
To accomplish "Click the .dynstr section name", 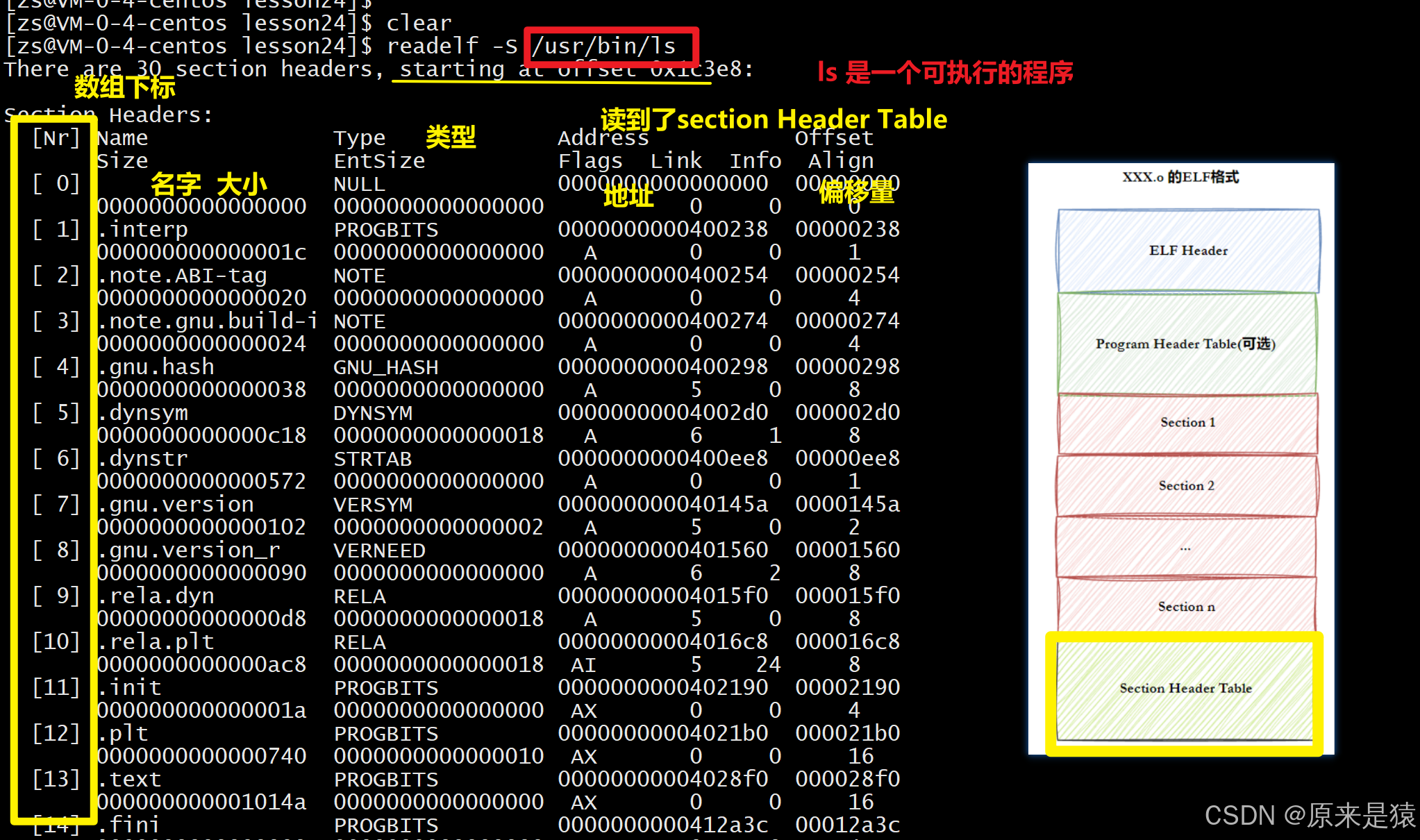I will tap(143, 458).
